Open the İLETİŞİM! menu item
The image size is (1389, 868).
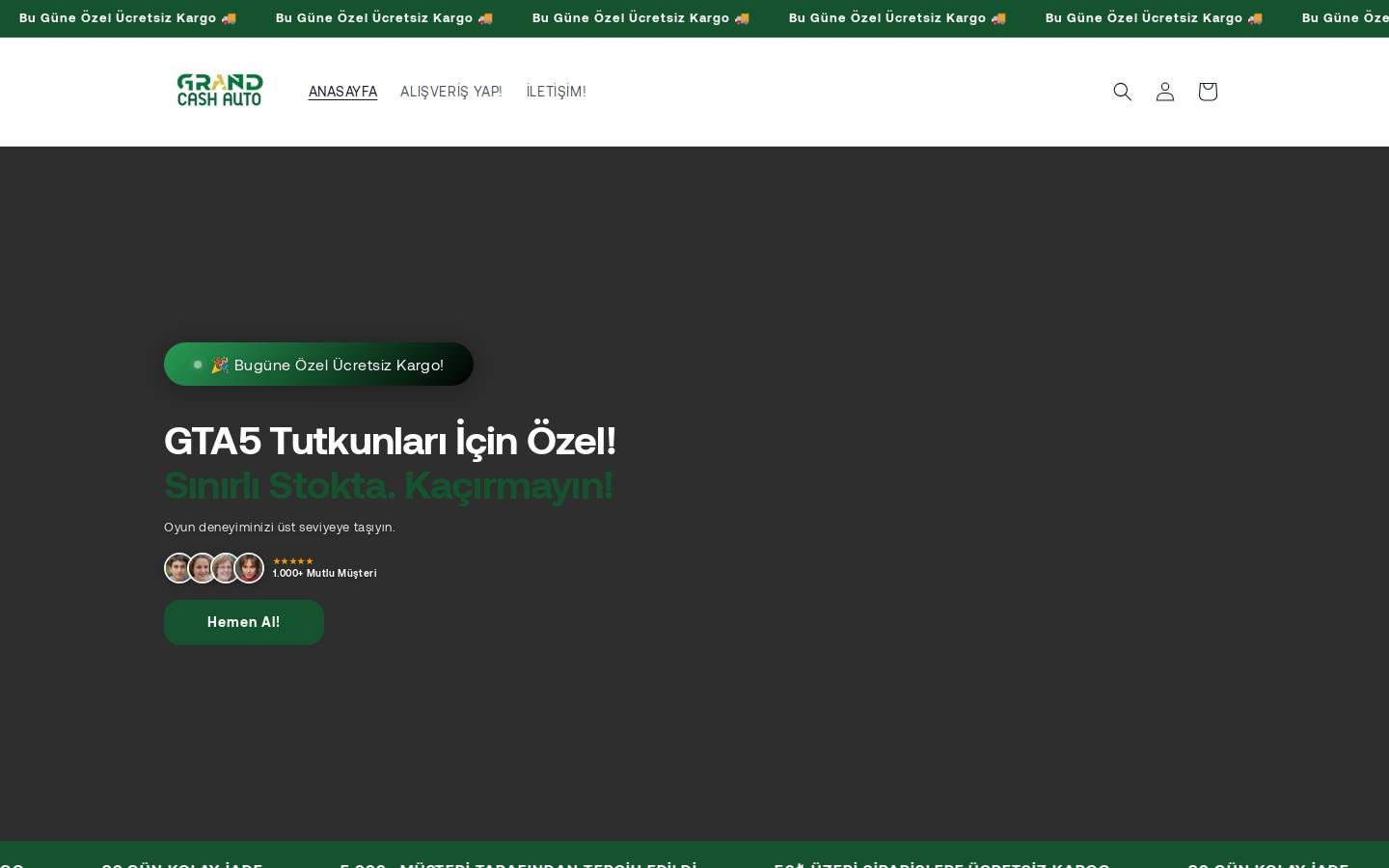coord(556,92)
